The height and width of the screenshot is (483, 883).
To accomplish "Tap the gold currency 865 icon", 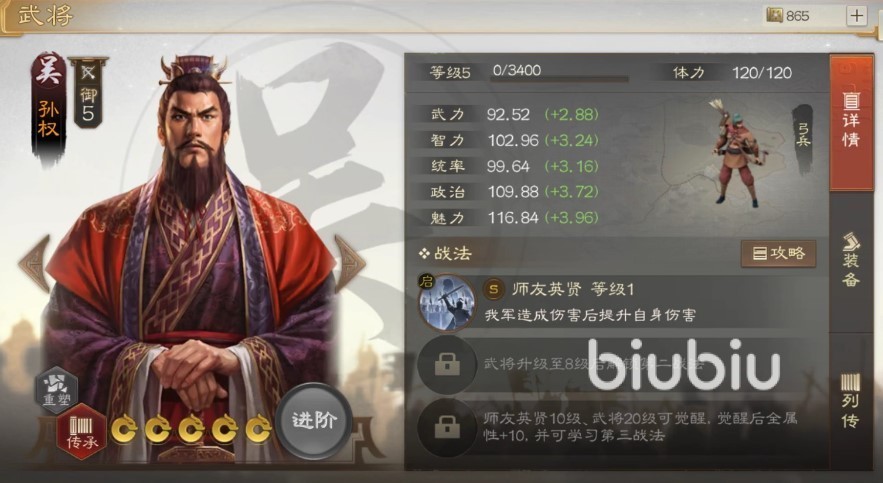I will pyautogui.click(x=775, y=15).
